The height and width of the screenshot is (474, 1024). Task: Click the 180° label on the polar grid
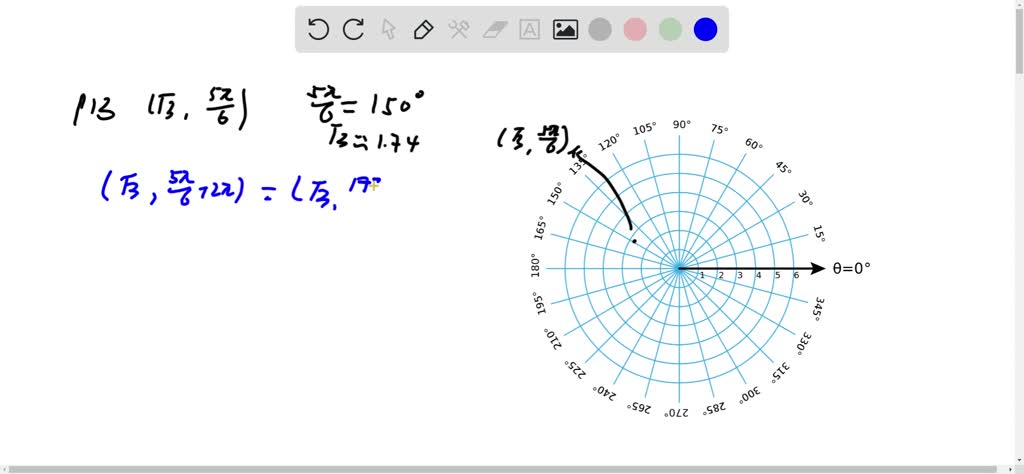536,266
